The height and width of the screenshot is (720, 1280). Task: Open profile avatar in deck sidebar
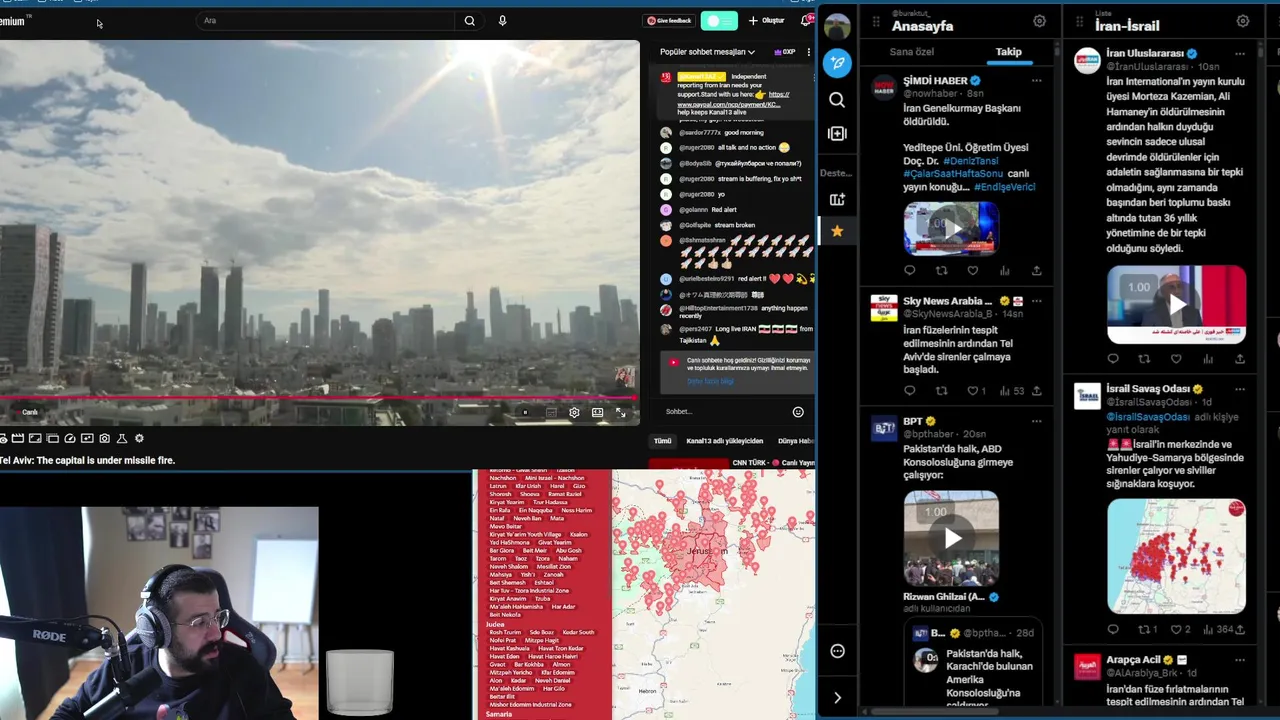point(837,26)
